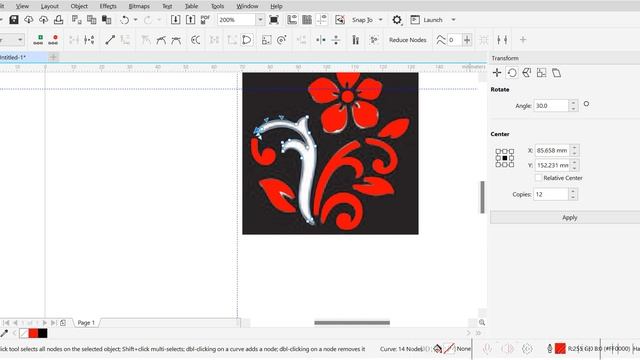Click the black swatch in document palette
This screenshot has width=640, height=360.
point(43,333)
